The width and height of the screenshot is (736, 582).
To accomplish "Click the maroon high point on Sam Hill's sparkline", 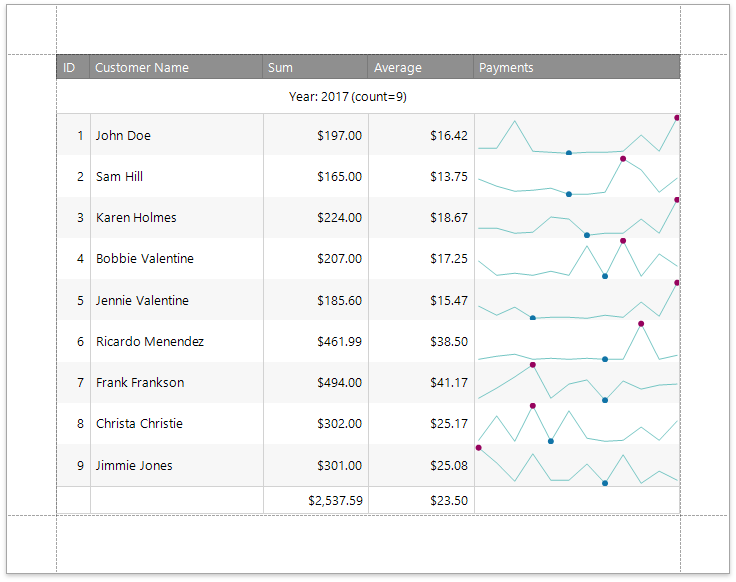I will 622,158.
